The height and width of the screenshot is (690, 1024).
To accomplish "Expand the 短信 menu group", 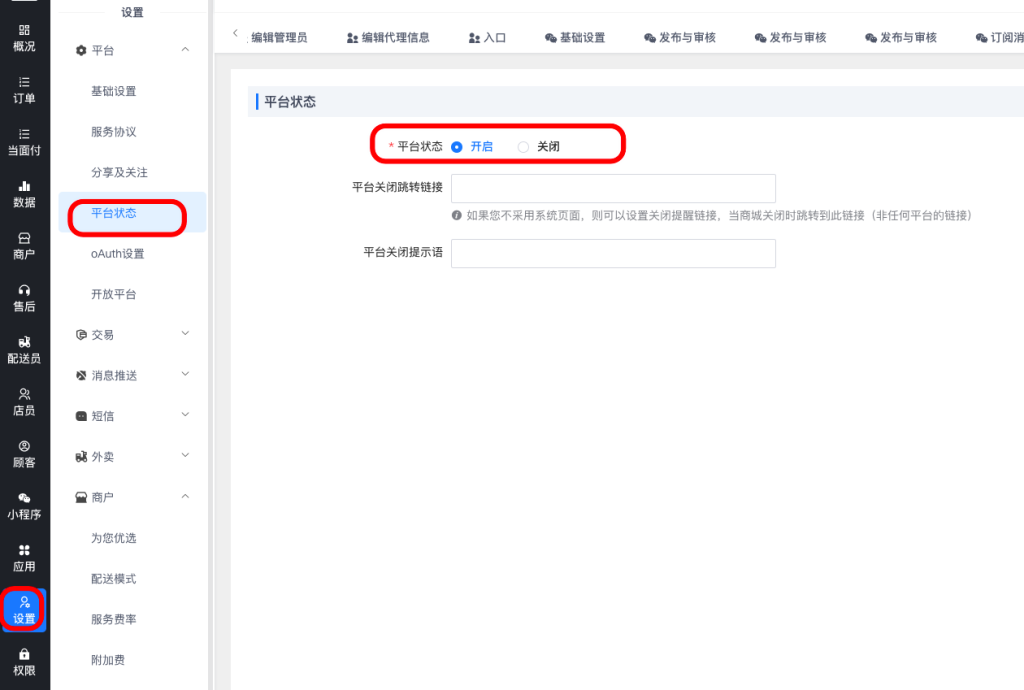I will (x=185, y=415).
